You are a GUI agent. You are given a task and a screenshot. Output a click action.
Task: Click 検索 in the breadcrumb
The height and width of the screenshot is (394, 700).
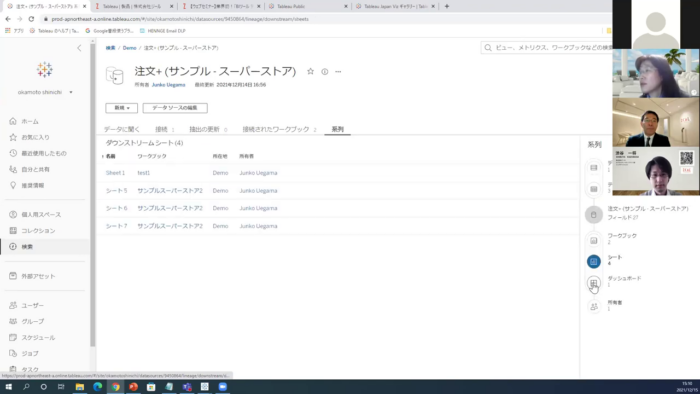tap(110, 48)
